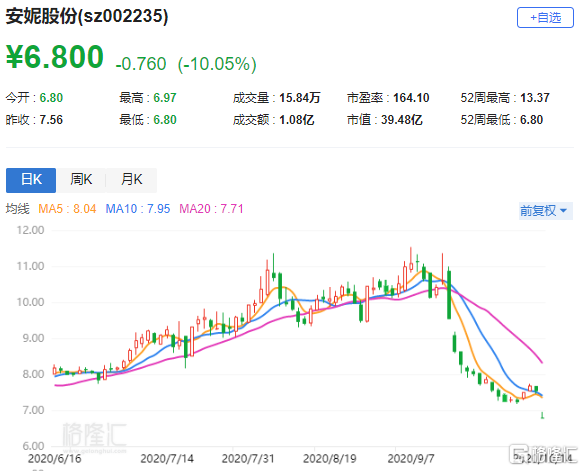Click the 市值 39.48亿 value

pos(402,120)
